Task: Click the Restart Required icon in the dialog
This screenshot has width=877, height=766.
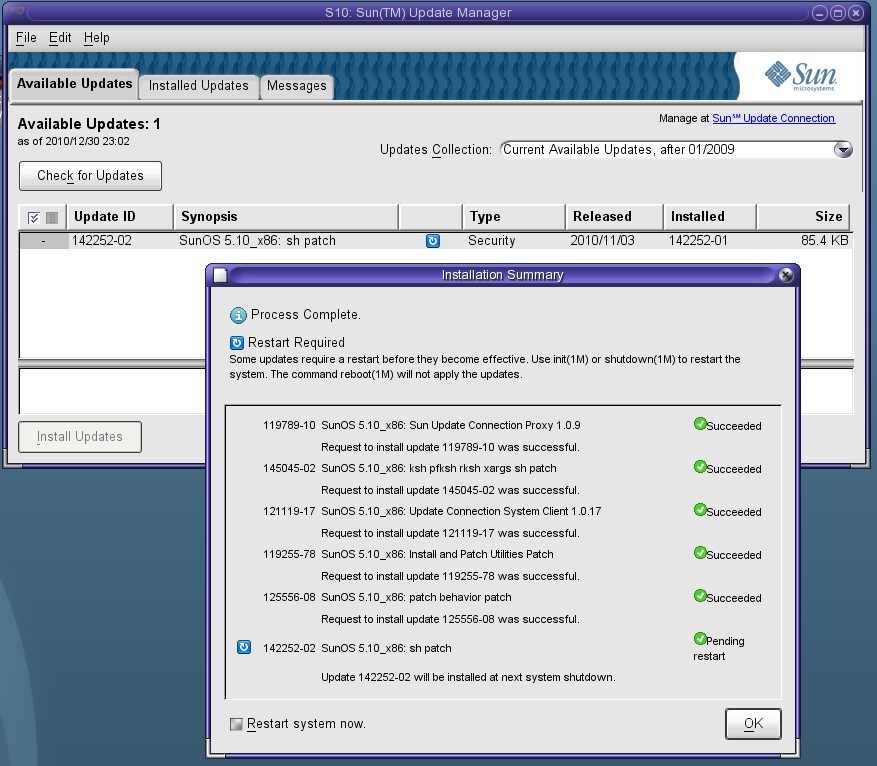Action: [x=237, y=343]
